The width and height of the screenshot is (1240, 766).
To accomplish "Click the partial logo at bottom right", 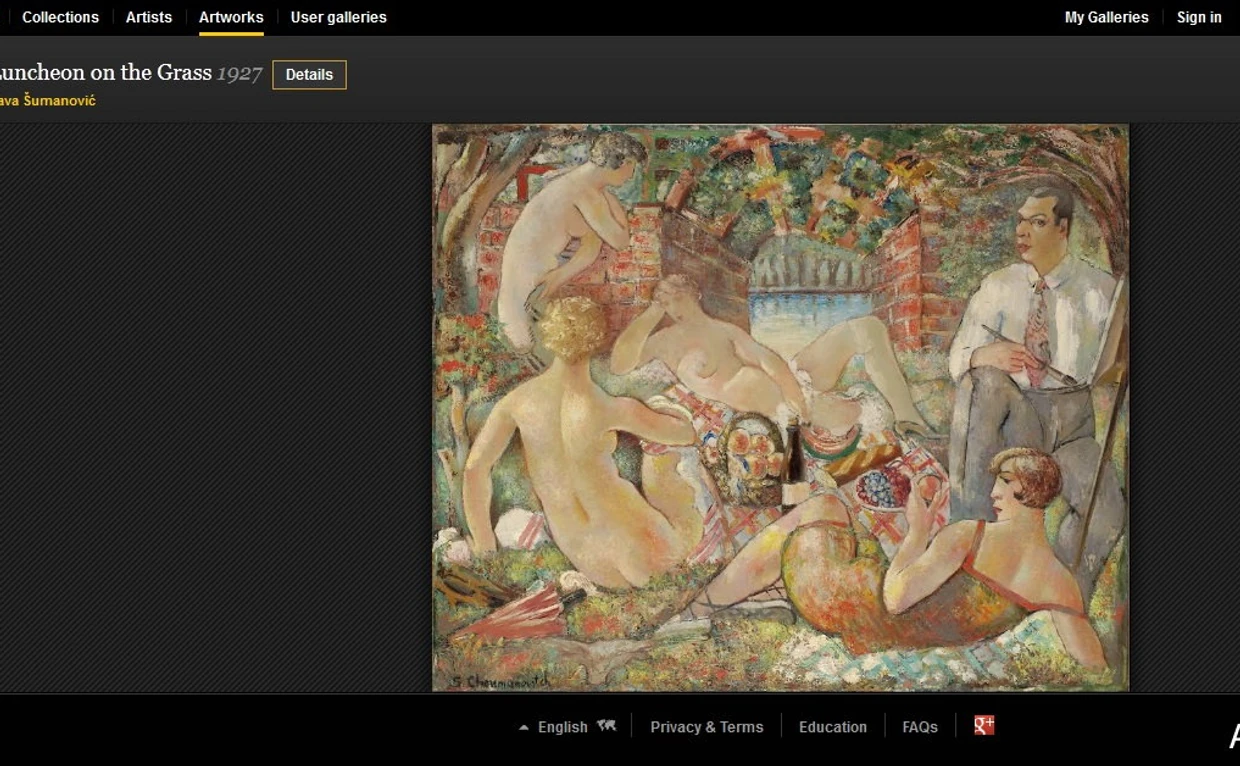I will 1233,737.
